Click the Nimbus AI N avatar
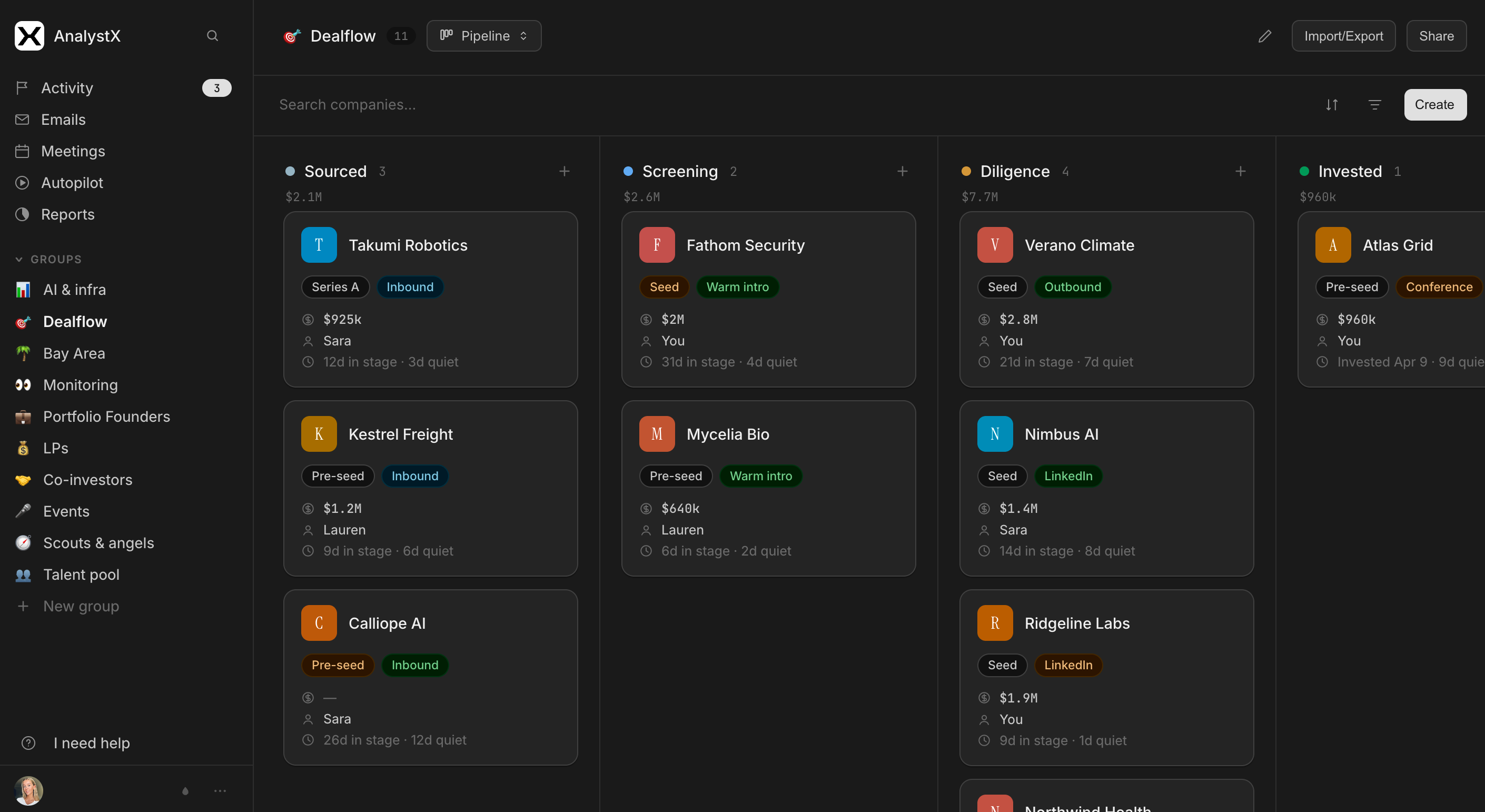 [994, 434]
